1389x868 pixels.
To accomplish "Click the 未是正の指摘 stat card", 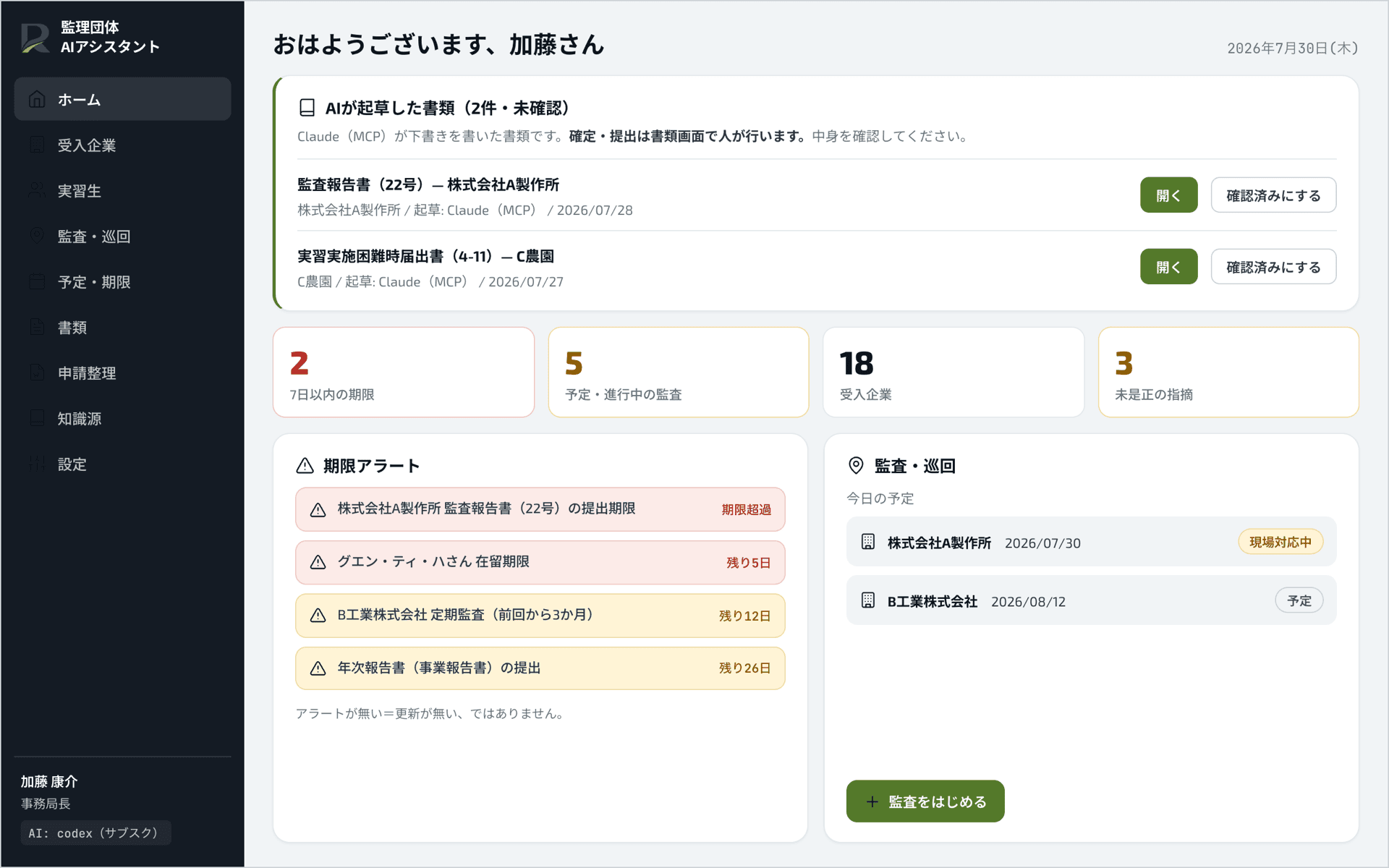I will [1228, 373].
